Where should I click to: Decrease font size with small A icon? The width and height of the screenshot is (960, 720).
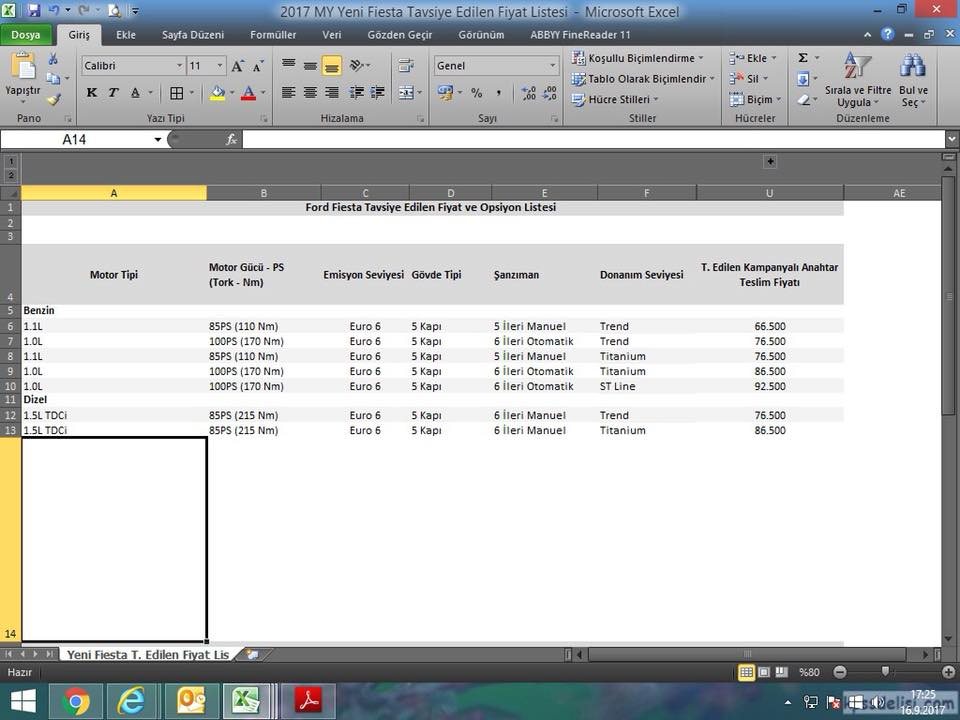pyautogui.click(x=258, y=66)
